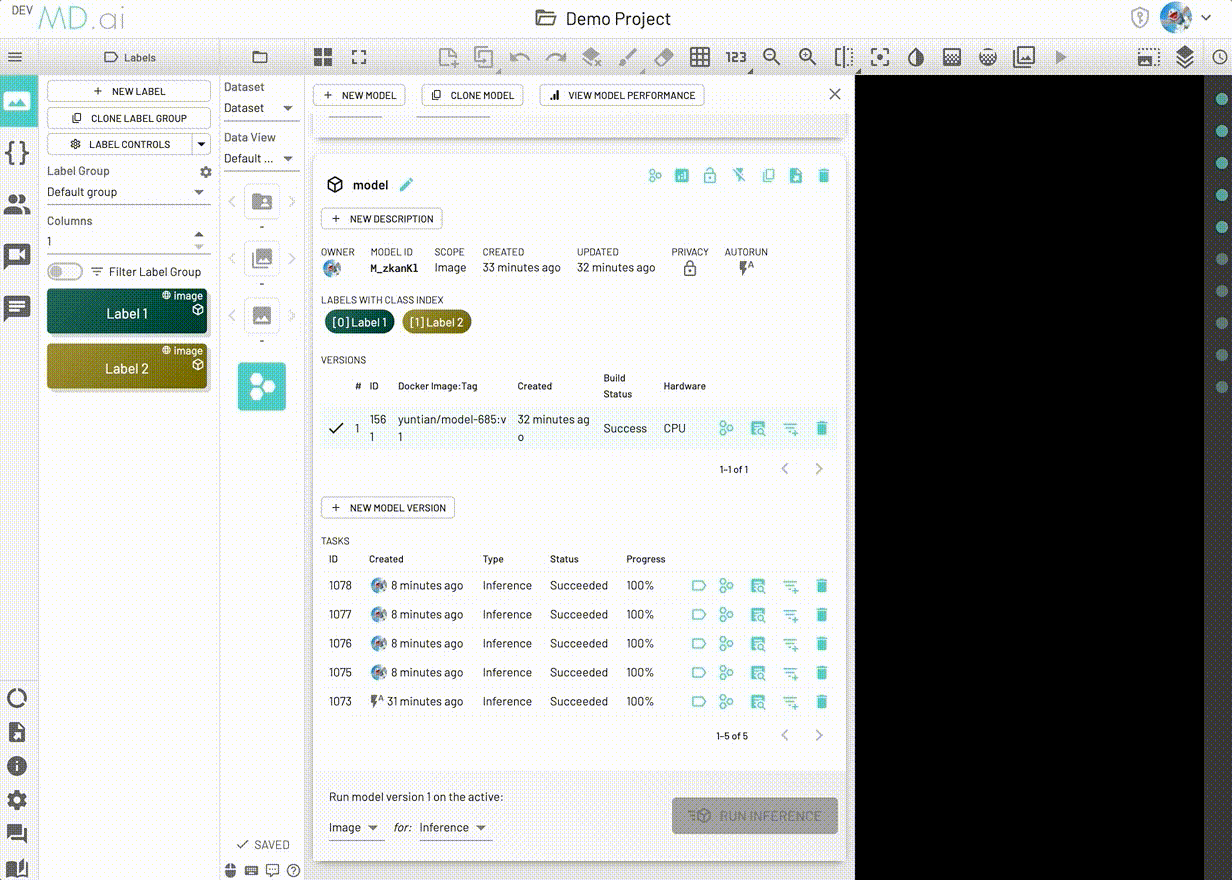Toggle the Filter Label Group switch
1232x880 pixels.
click(64, 271)
